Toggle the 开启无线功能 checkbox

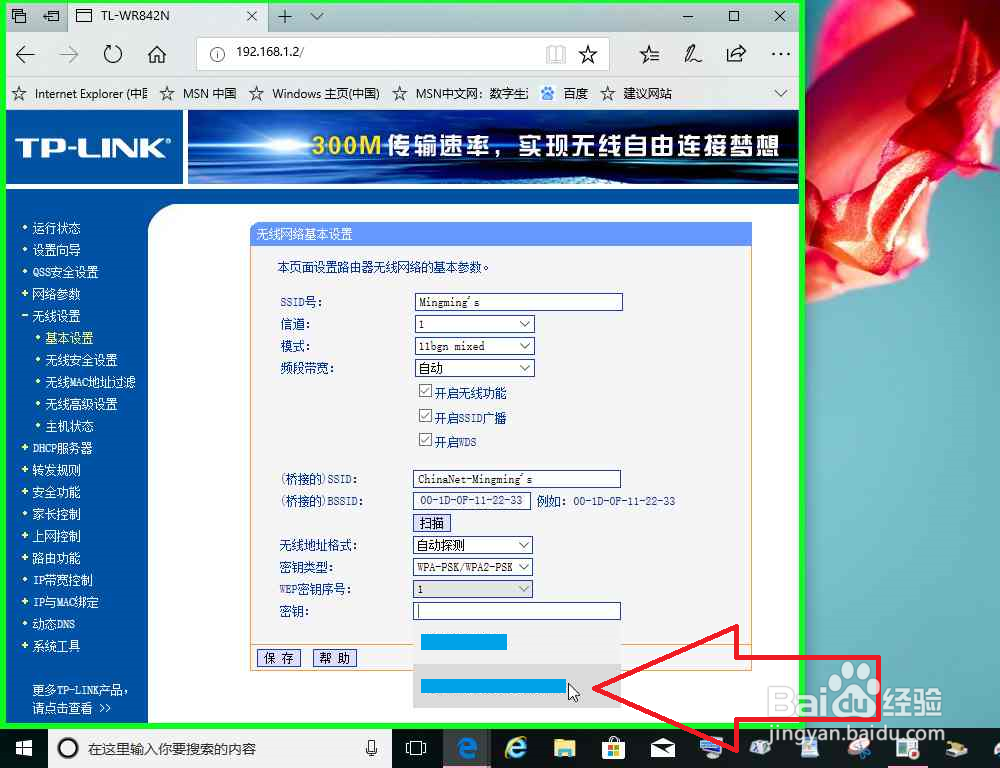(x=425, y=391)
